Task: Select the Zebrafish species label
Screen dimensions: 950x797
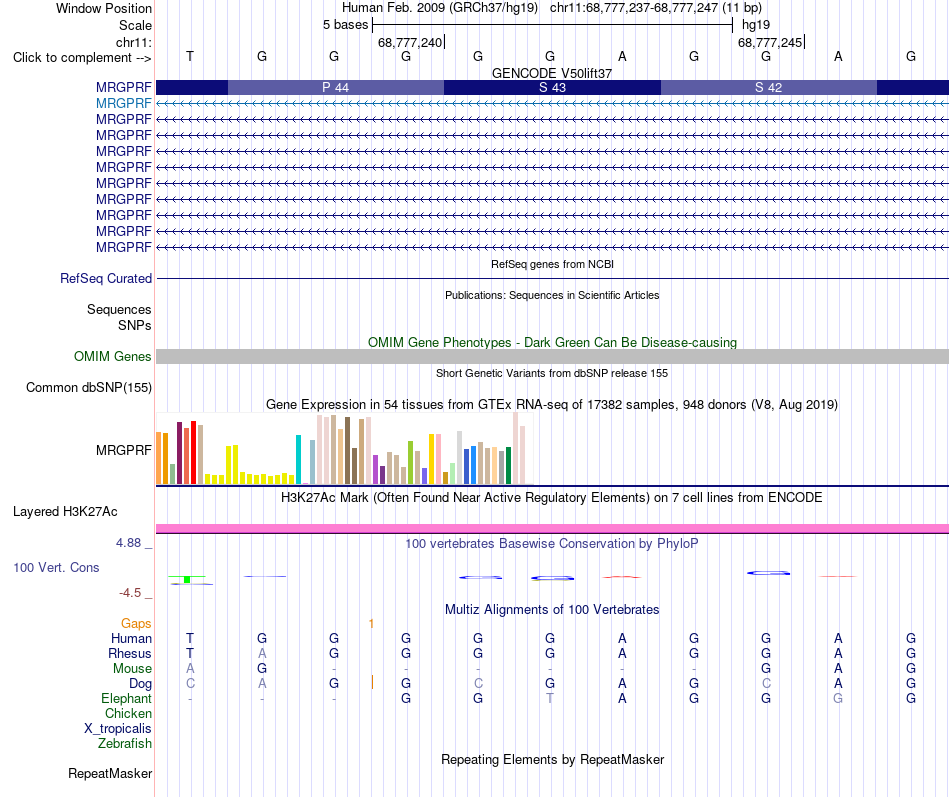Action: point(125,744)
